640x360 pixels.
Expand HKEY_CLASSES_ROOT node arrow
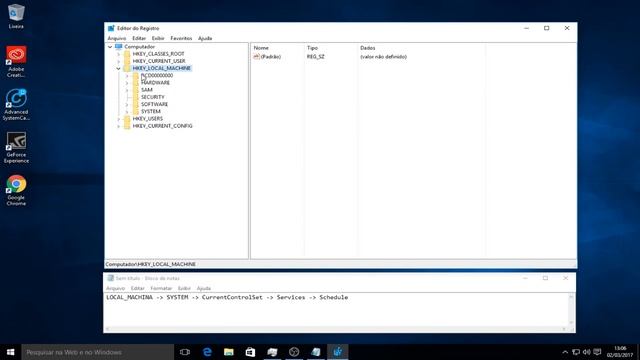pos(118,54)
